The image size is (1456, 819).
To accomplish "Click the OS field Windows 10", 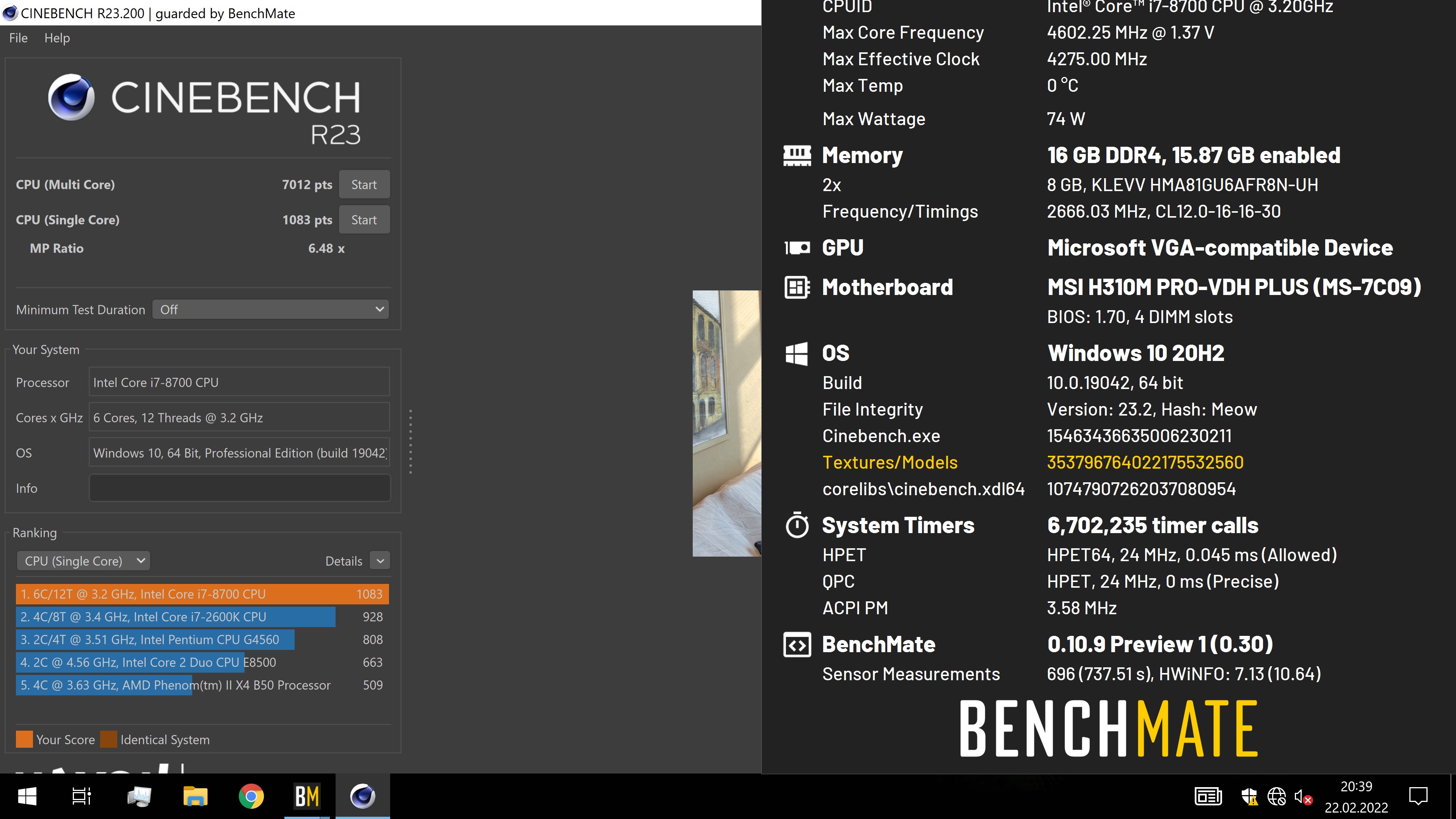I will pos(239,453).
